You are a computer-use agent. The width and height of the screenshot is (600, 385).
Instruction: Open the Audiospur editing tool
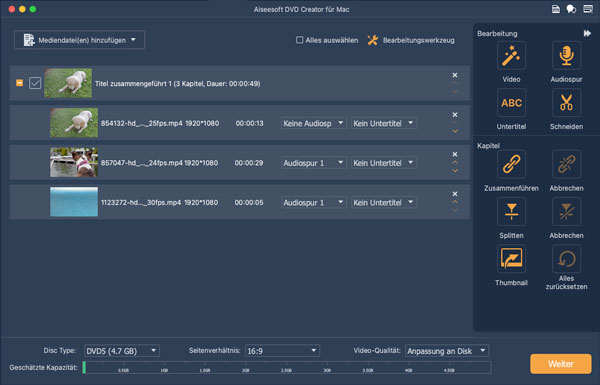click(x=566, y=55)
